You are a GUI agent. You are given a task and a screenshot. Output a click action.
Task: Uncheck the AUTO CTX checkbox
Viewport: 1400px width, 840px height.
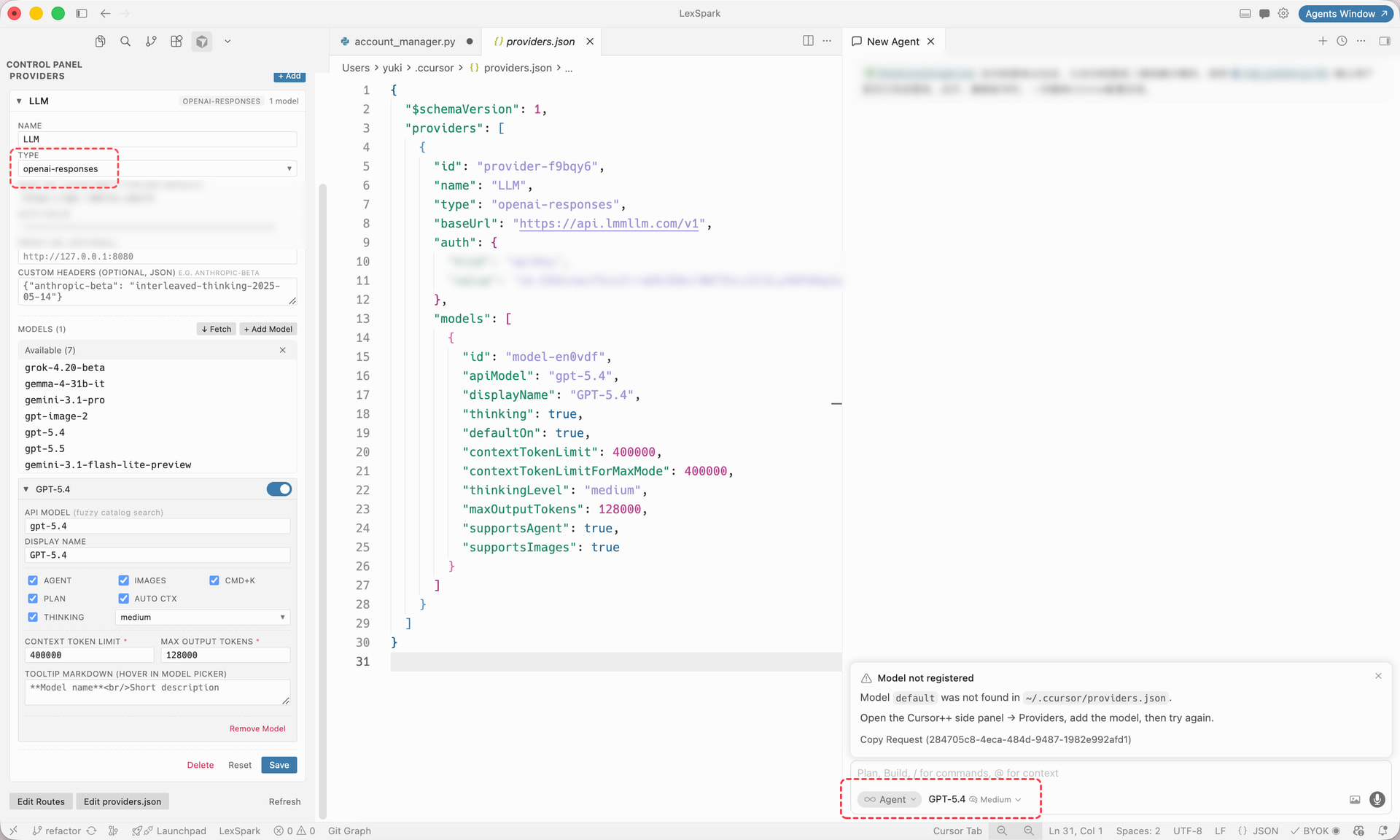click(124, 599)
